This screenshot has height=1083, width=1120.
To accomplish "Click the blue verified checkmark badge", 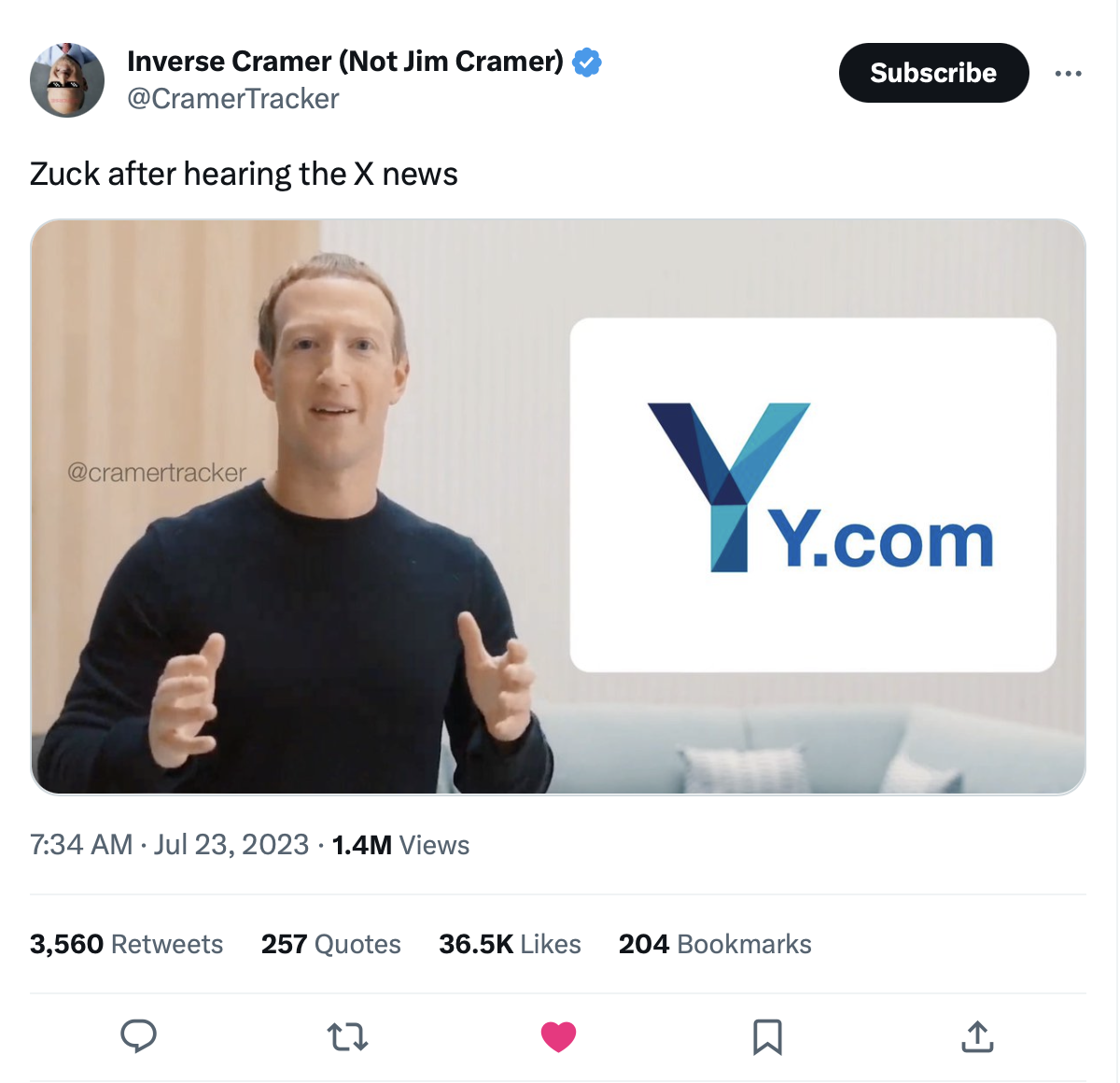I will pos(586,63).
